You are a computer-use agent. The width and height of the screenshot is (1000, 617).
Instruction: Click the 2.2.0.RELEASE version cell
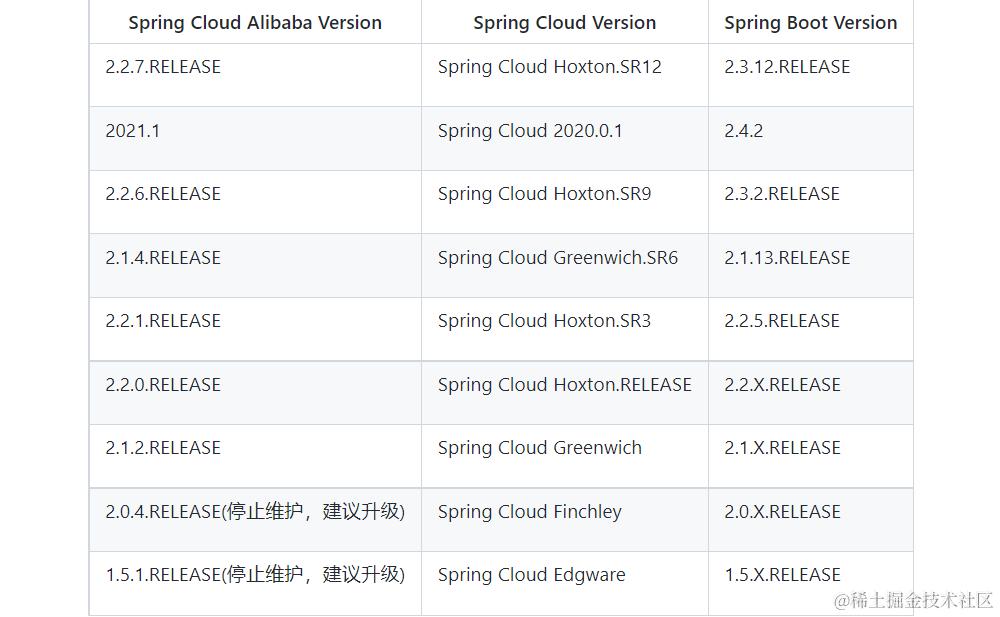[162, 385]
